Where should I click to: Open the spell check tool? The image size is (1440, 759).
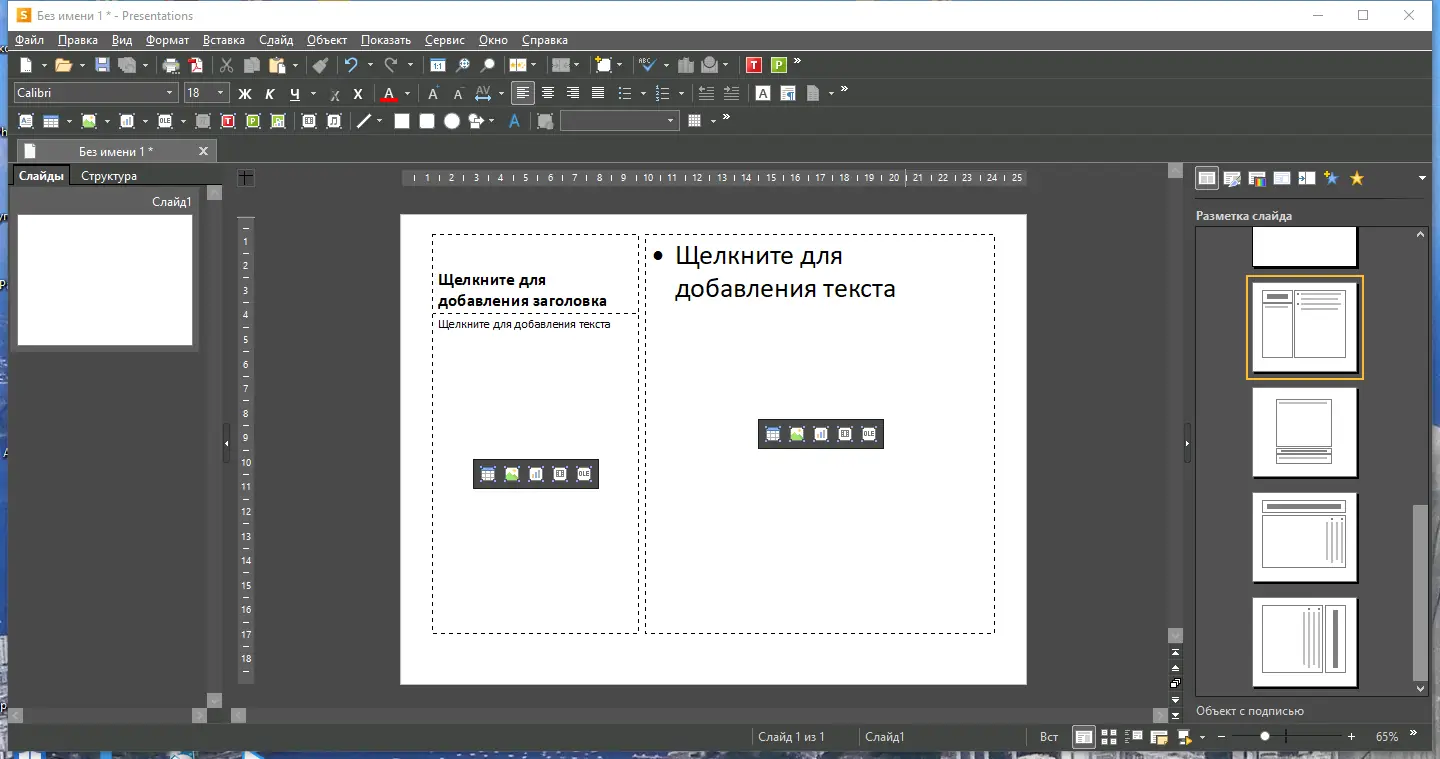647,65
